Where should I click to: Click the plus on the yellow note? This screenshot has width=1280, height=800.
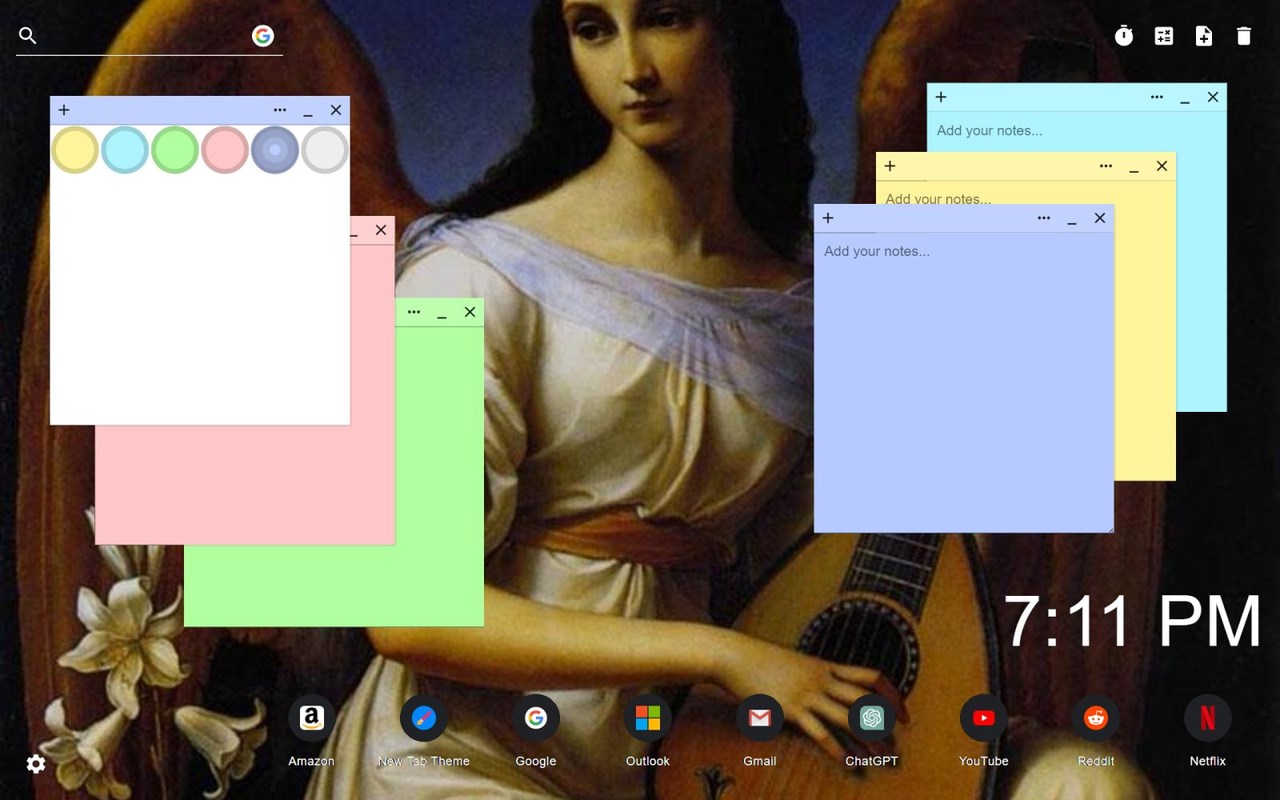pyautogui.click(x=890, y=166)
